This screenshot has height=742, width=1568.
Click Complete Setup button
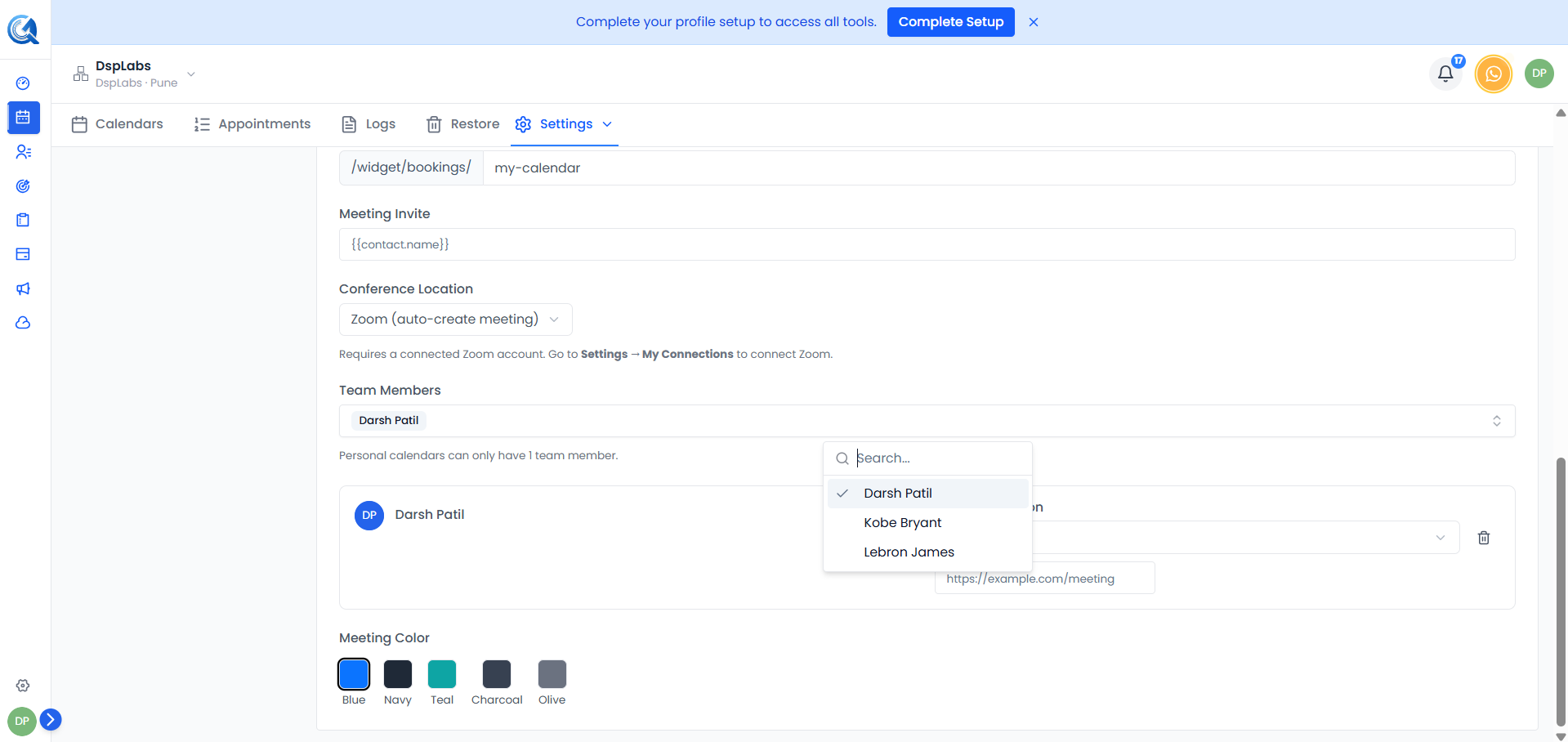[951, 22]
